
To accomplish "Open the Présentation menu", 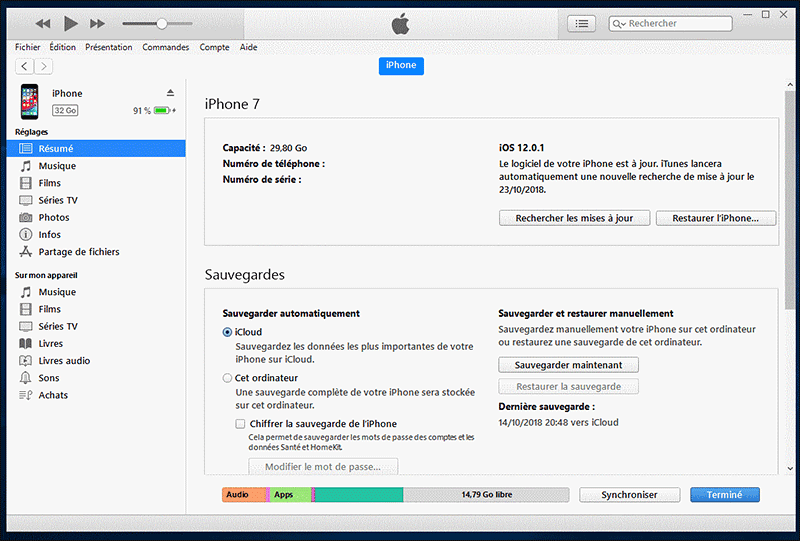I will [x=109, y=47].
